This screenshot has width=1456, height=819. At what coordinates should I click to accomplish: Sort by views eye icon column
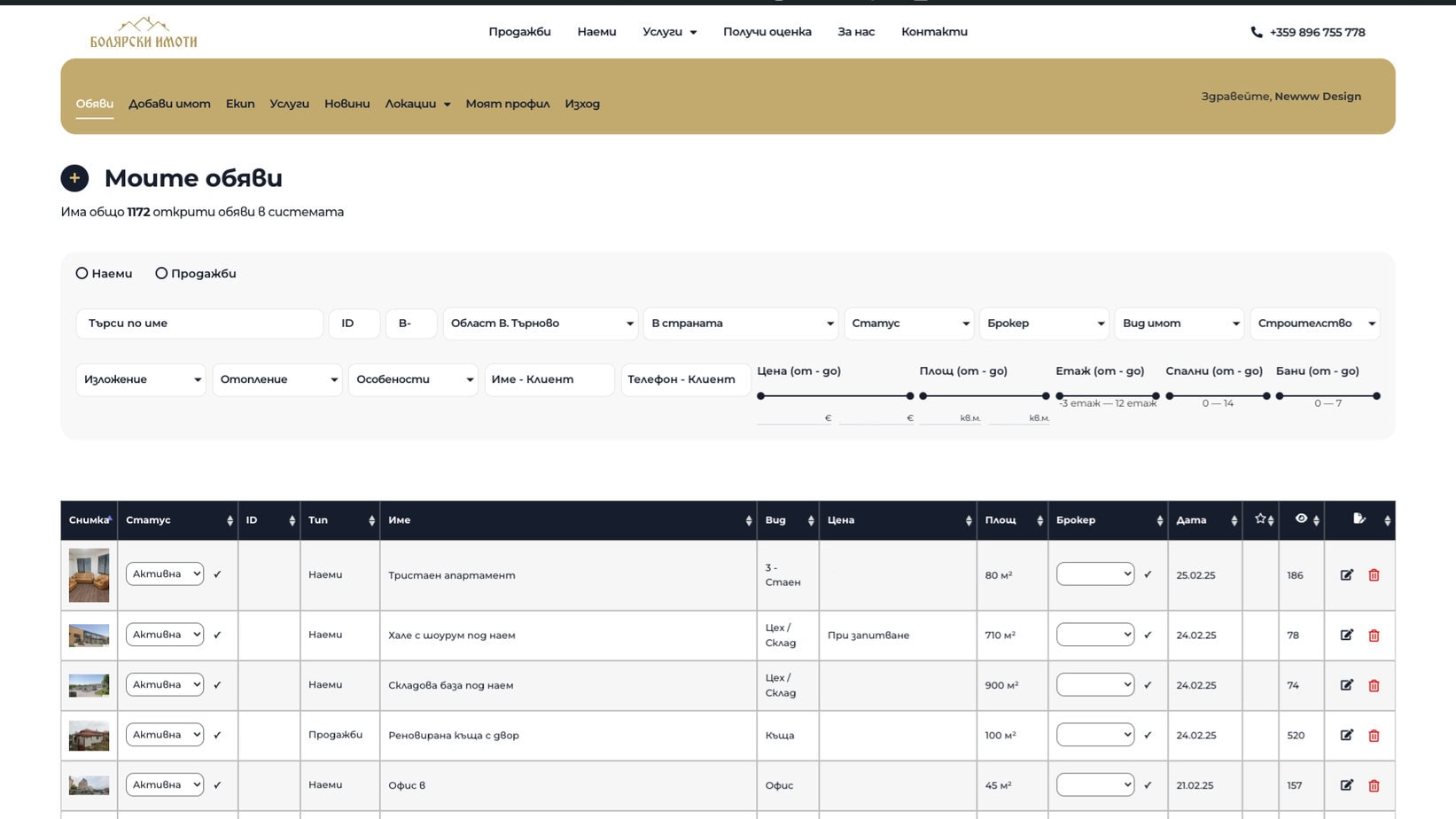point(1301,519)
